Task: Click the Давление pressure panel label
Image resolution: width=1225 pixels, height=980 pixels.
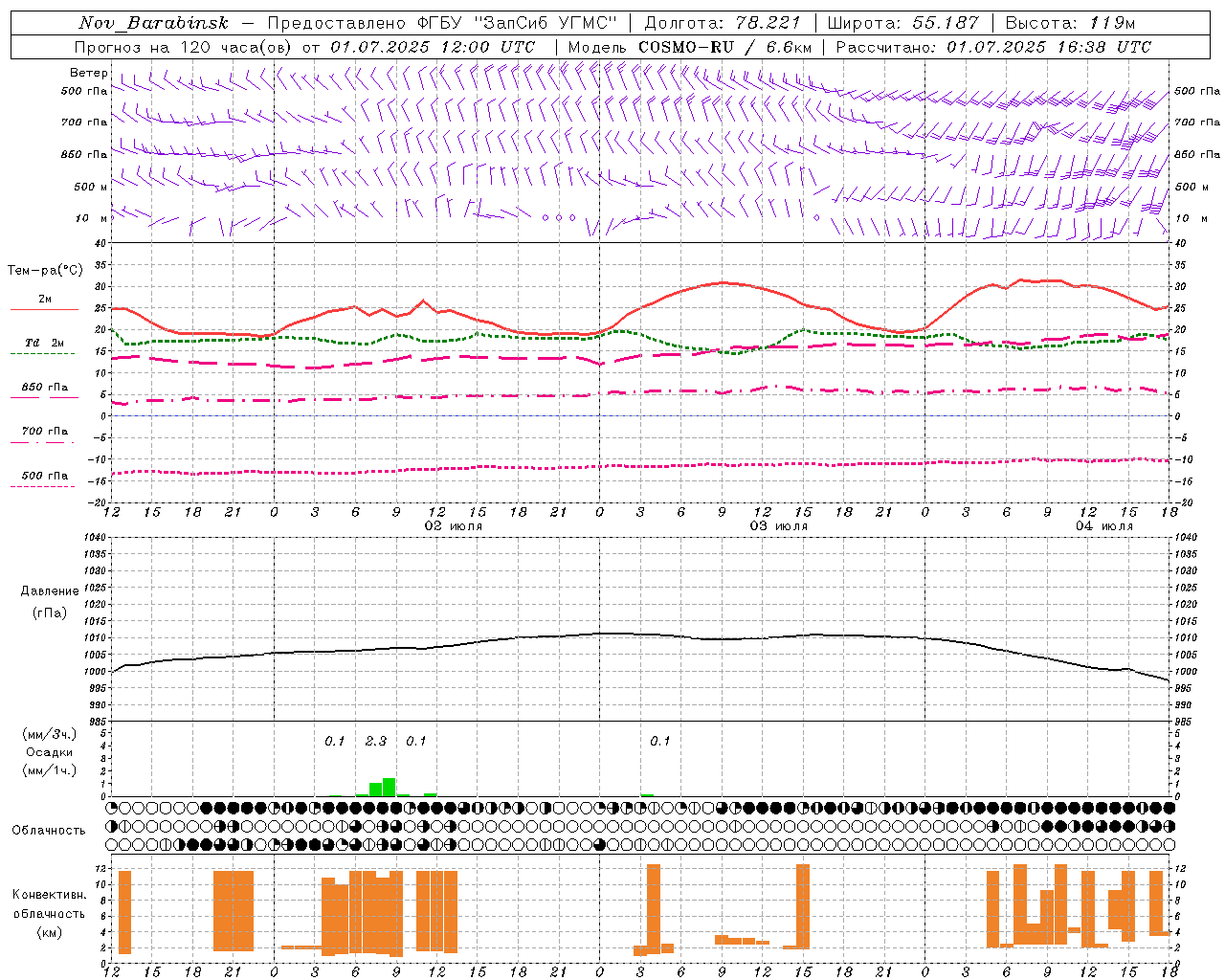Action: (50, 591)
